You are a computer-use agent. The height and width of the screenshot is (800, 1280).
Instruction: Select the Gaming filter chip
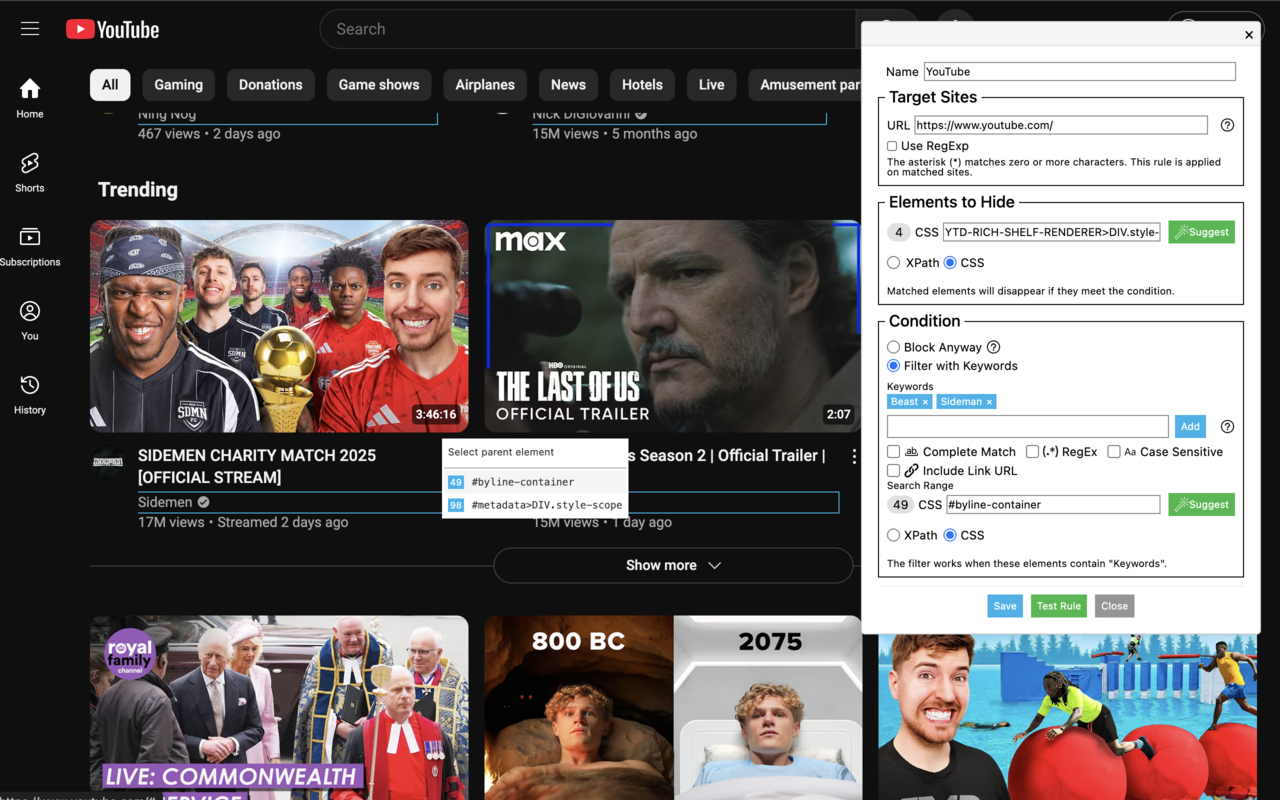coord(179,85)
